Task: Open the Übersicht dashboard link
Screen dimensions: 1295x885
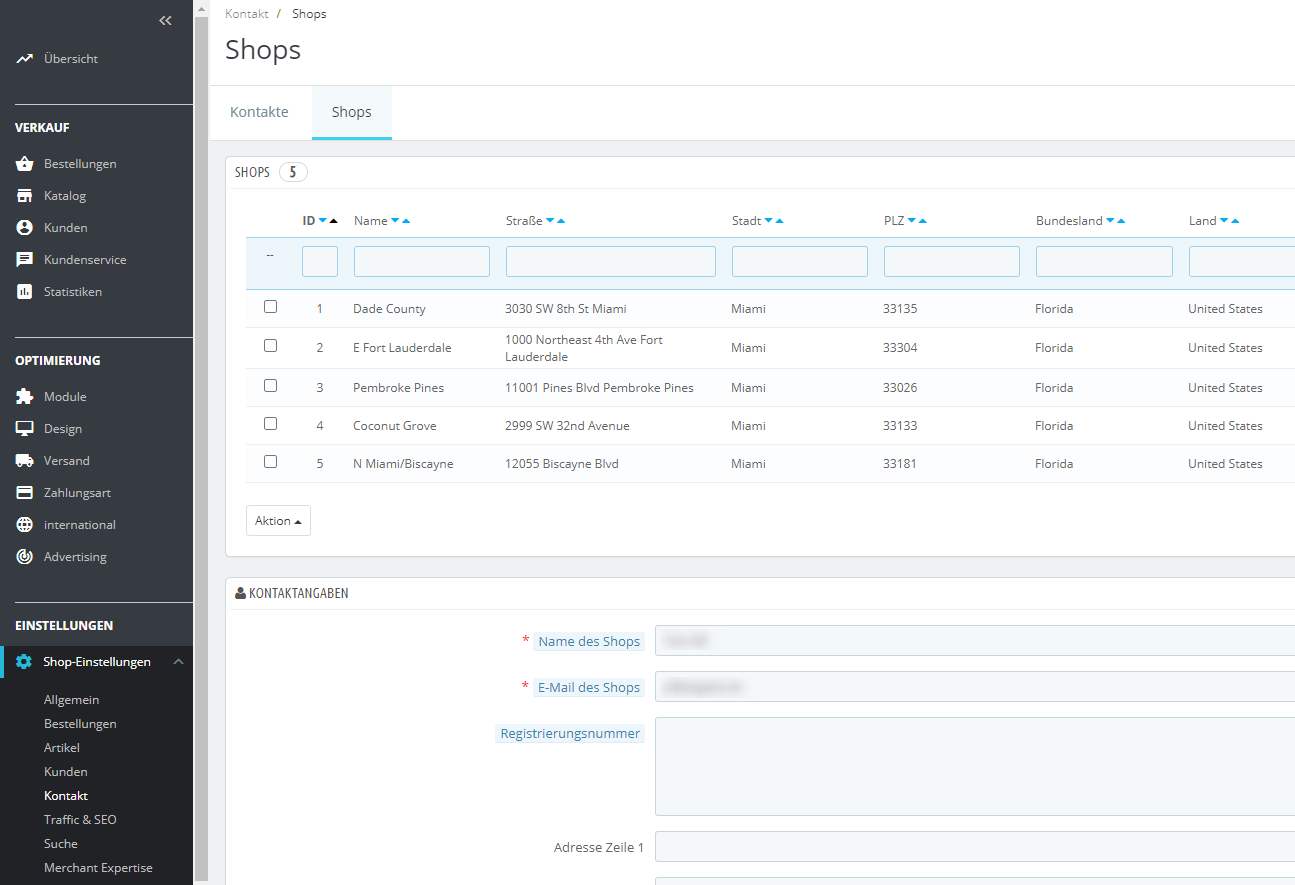Action: click(x=70, y=59)
